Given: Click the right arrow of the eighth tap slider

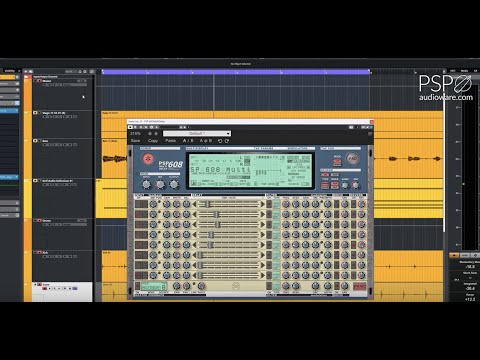Looking at the screenshot, I should tap(263, 275).
